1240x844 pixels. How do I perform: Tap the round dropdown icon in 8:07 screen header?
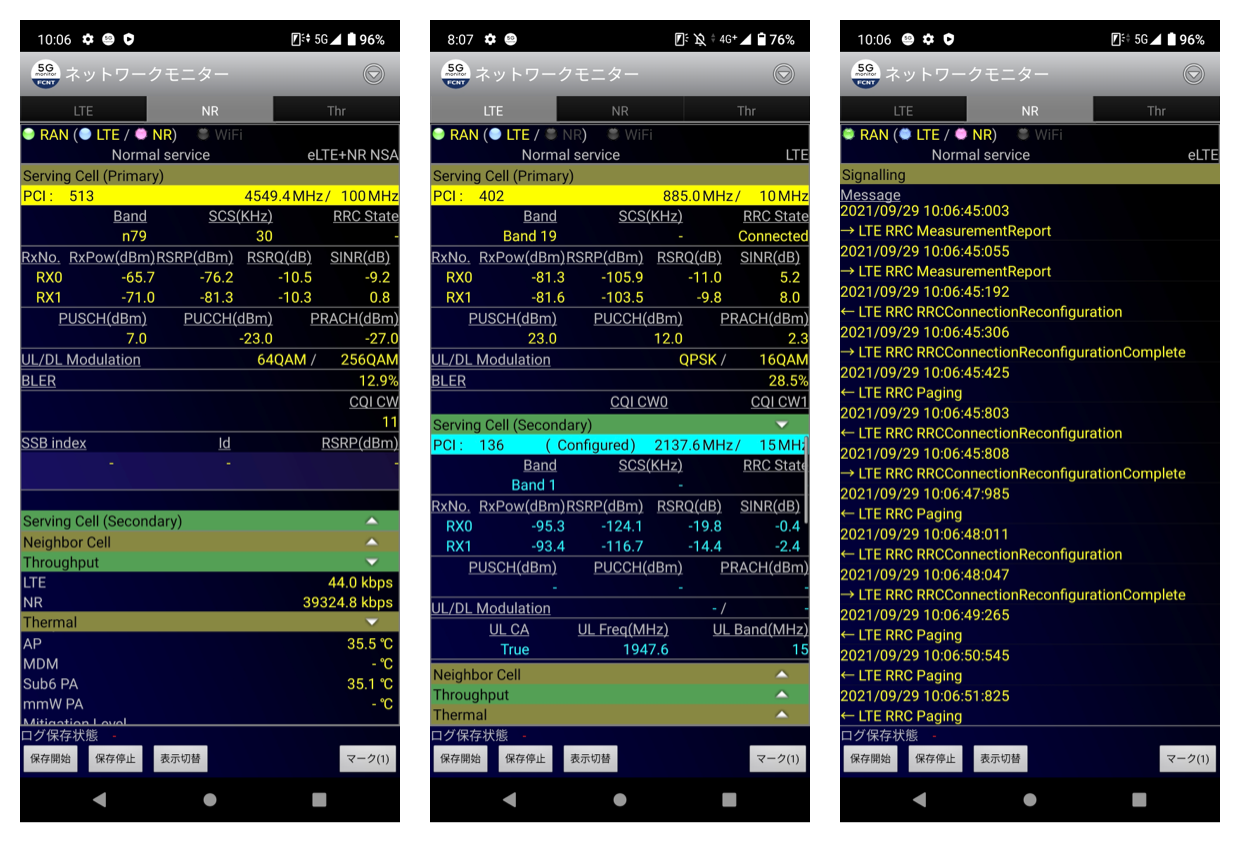coord(783,74)
